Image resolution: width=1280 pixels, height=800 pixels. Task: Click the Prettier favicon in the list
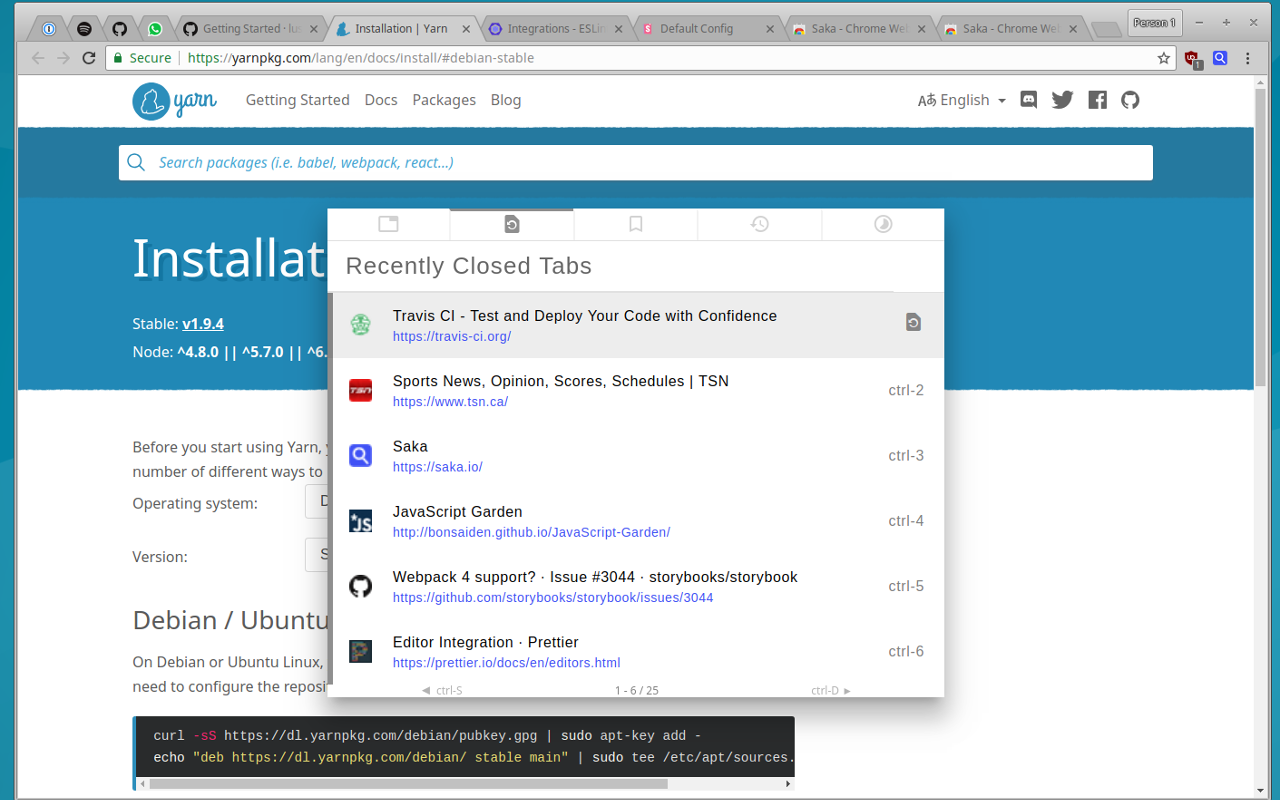pos(360,651)
